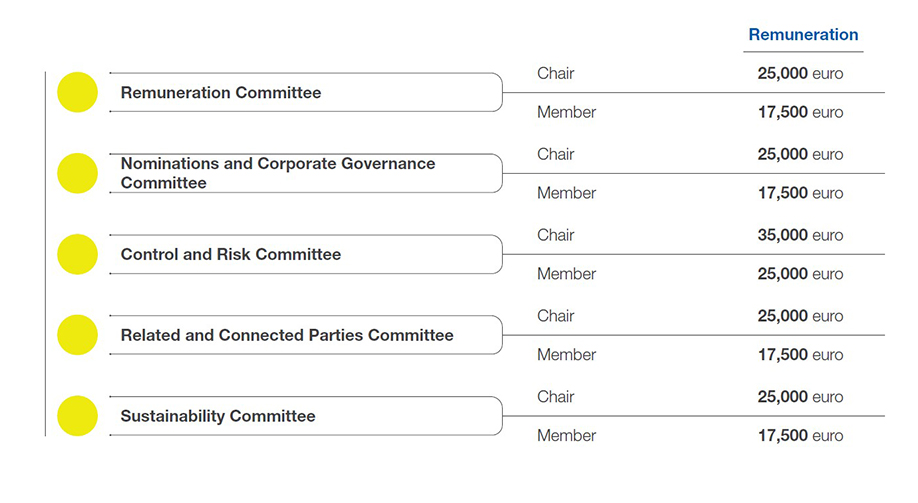Click Remuneration Committee Chair 25,000 euro value
918x503 pixels.
[x=800, y=73]
